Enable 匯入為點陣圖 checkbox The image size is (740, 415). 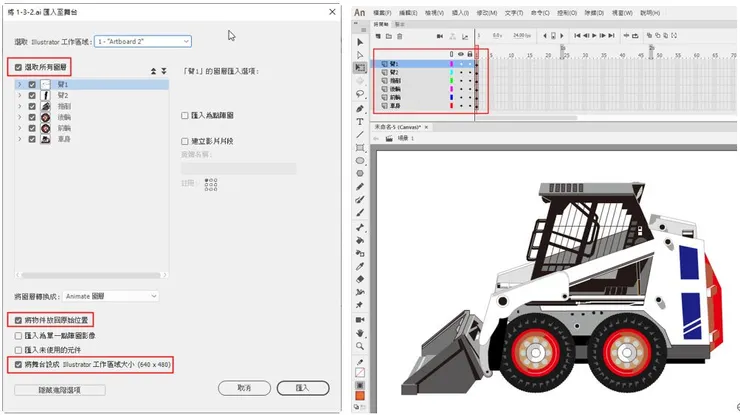pos(185,116)
